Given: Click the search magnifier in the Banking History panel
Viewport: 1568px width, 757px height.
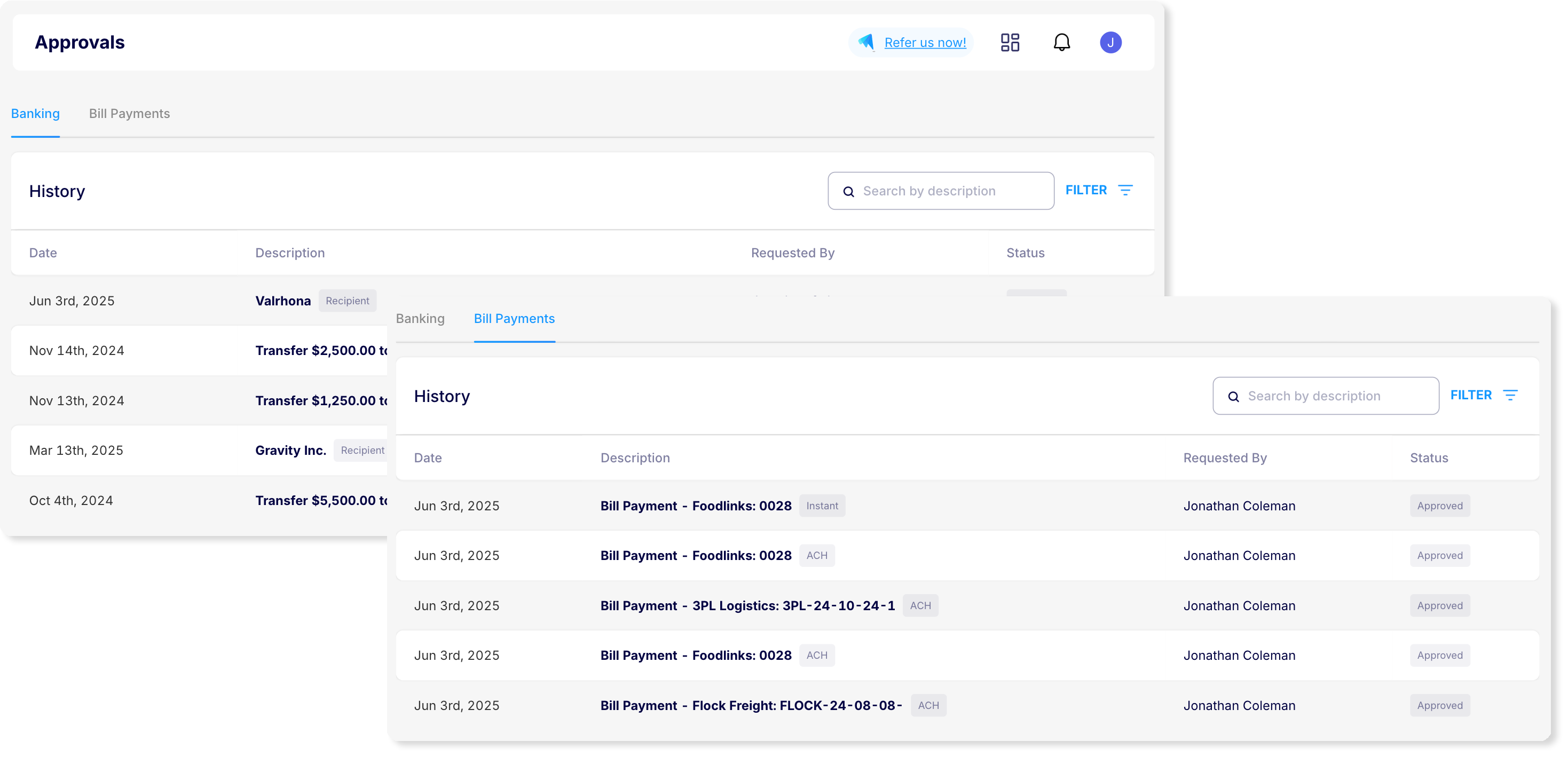Looking at the screenshot, I should tap(848, 192).
